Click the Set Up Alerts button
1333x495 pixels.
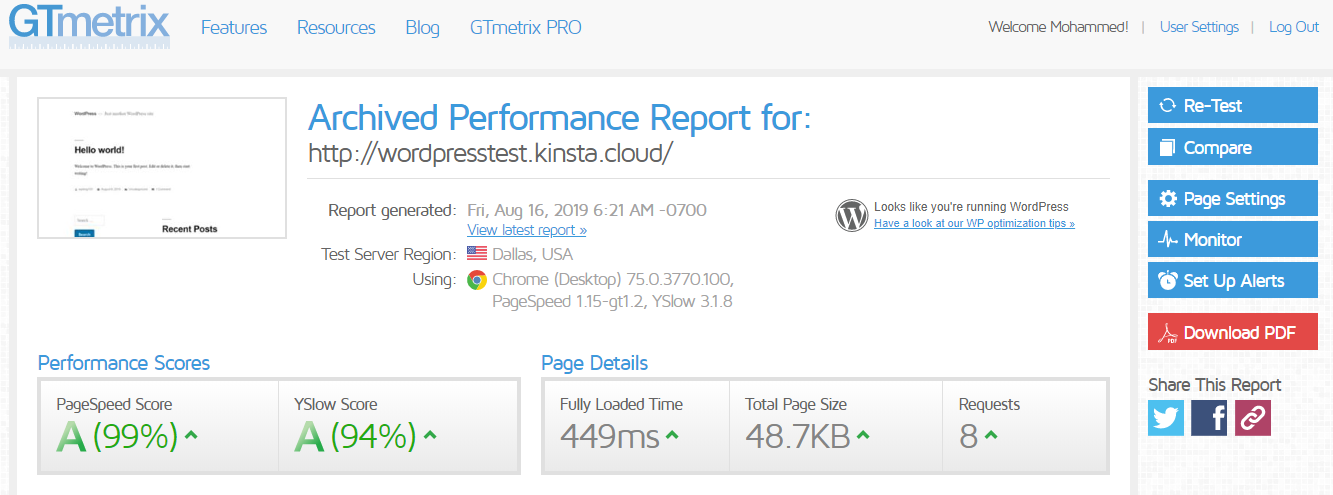[1233, 280]
